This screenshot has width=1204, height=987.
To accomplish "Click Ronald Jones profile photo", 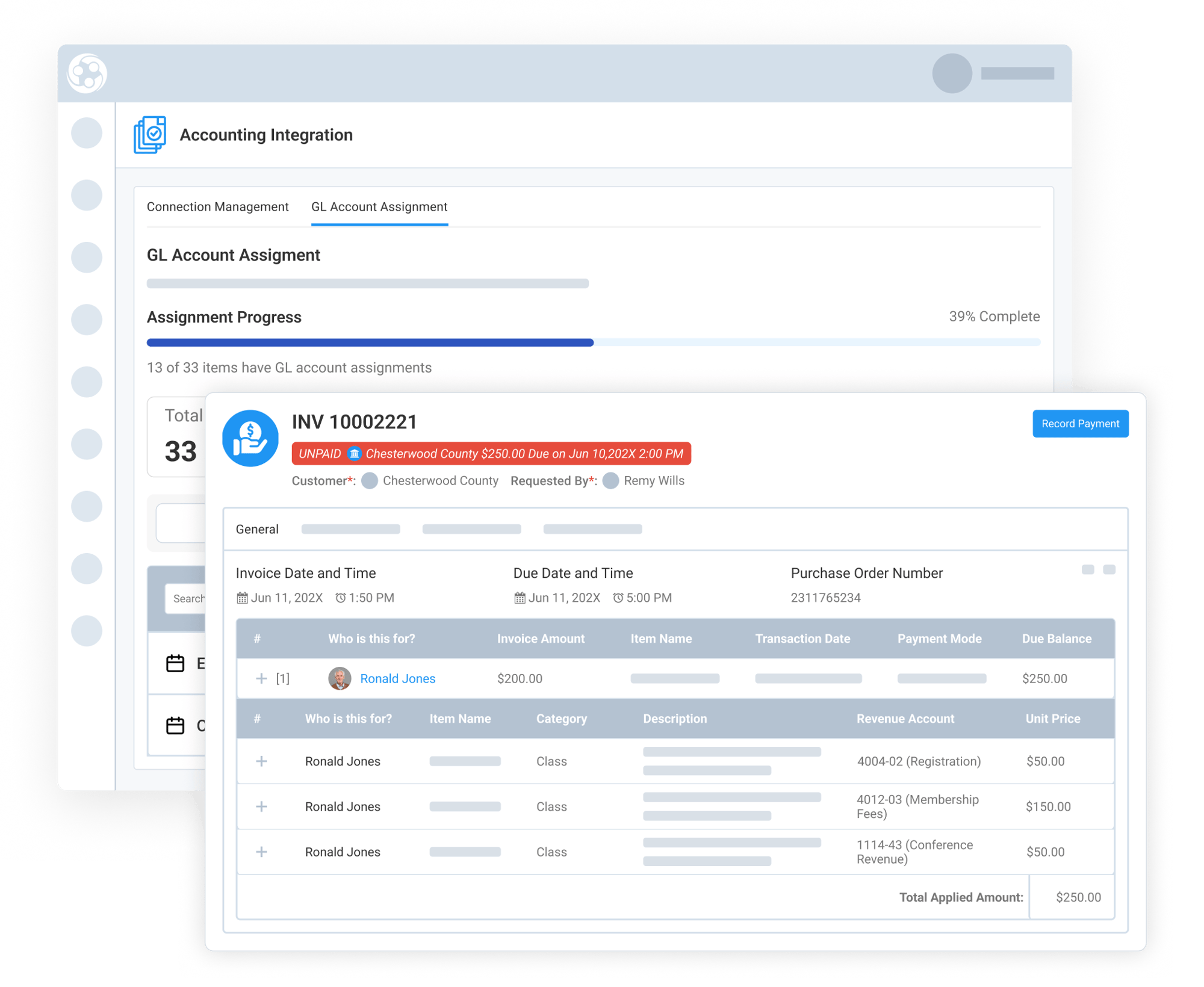I will [x=340, y=678].
